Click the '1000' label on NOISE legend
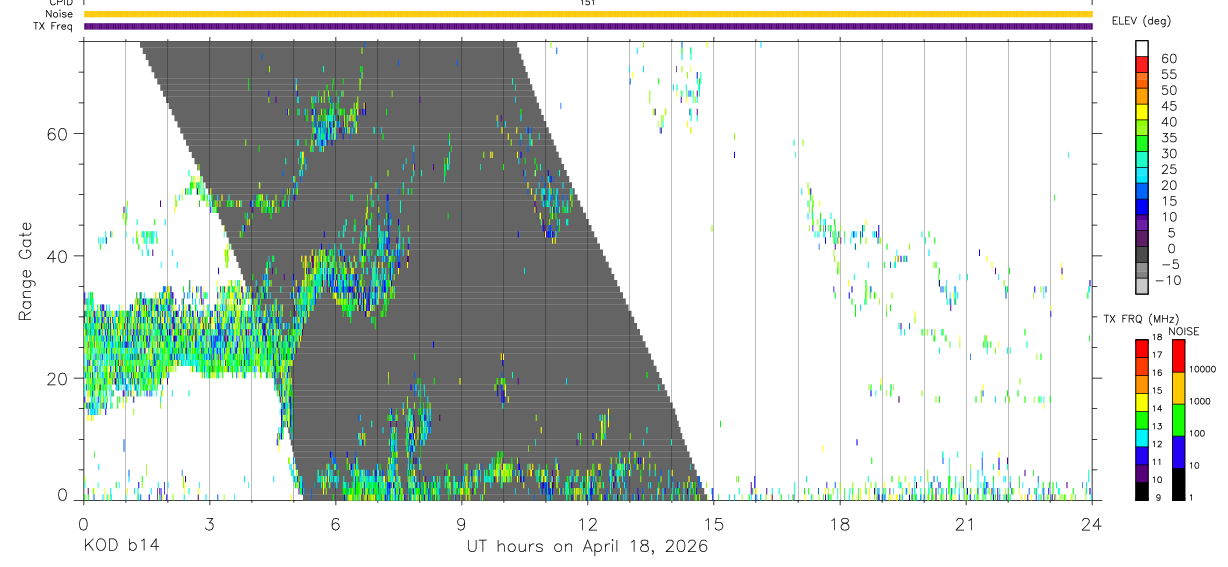Viewport: 1228px width, 567px height. click(x=1199, y=402)
